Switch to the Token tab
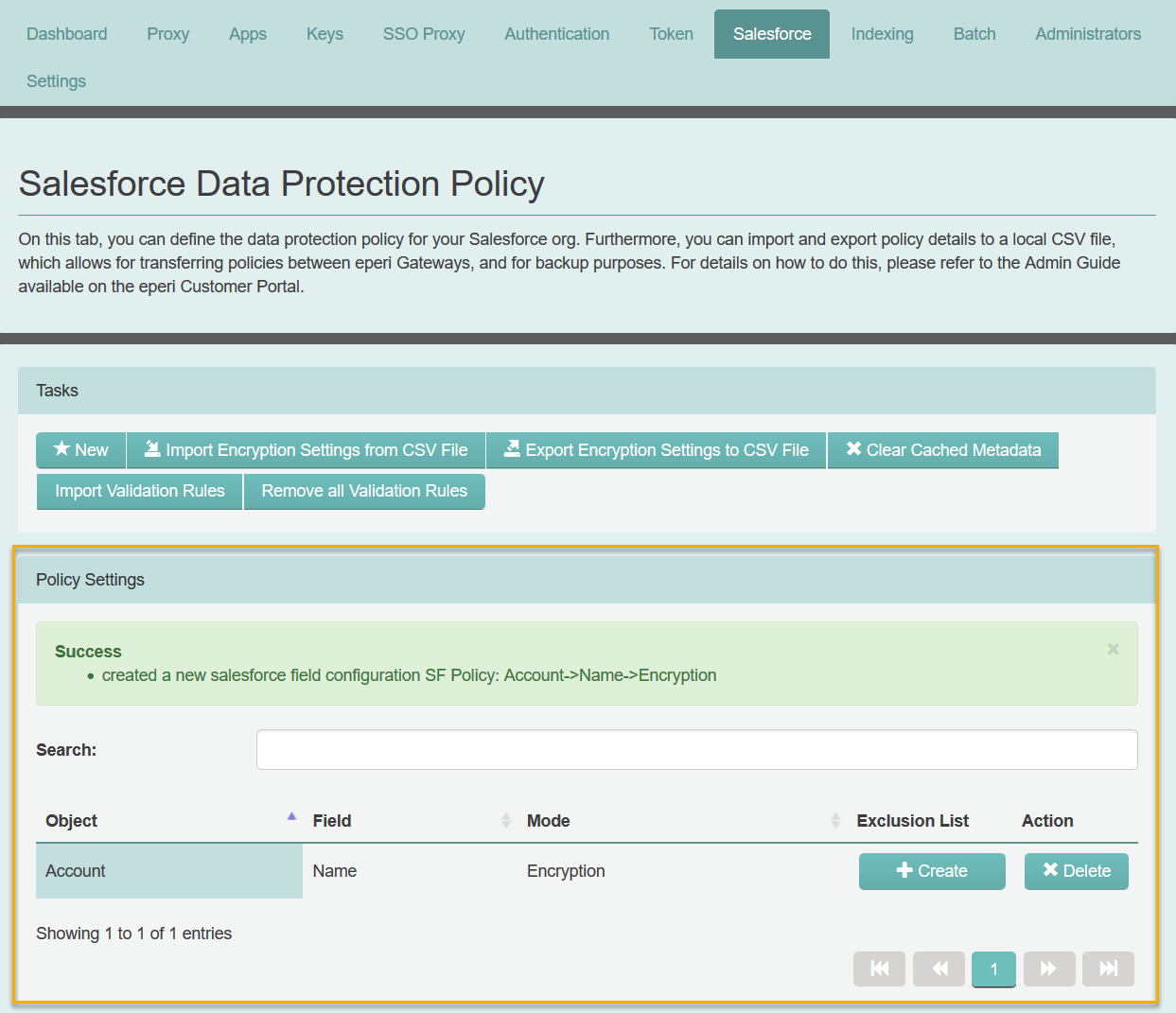 pos(671,34)
